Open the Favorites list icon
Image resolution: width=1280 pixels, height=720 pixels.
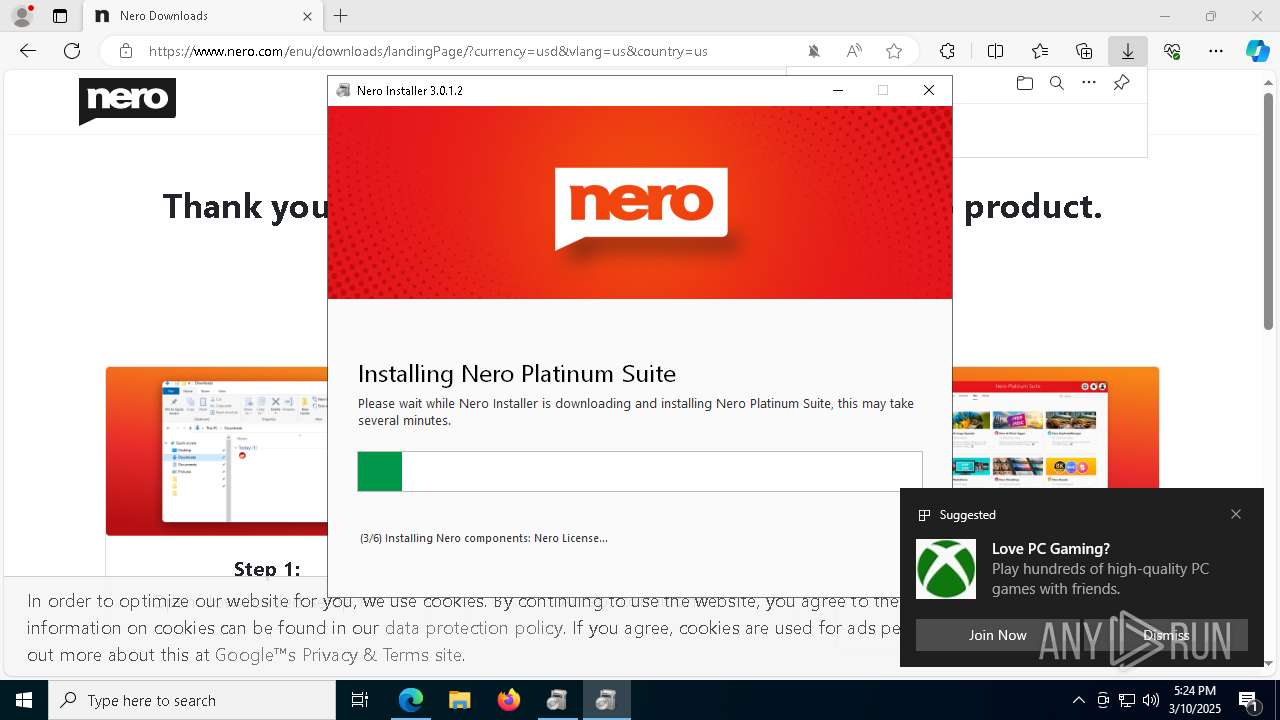point(1040,51)
